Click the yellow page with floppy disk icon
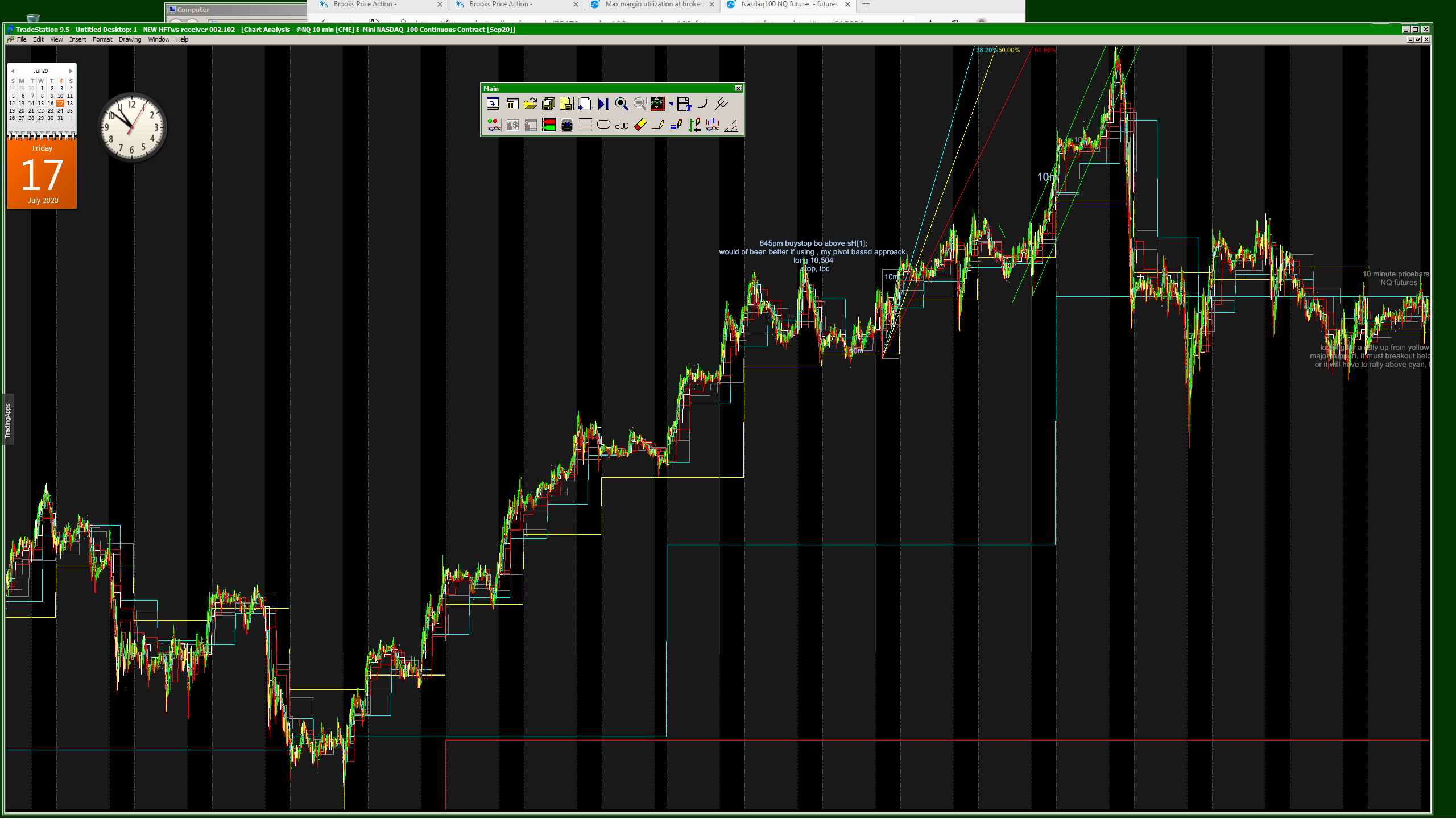This screenshot has height=819, width=1456. pos(566,104)
